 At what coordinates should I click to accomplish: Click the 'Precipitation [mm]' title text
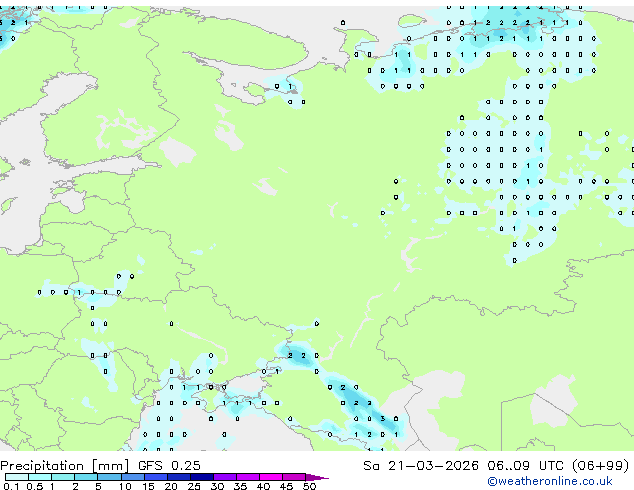[65, 466]
